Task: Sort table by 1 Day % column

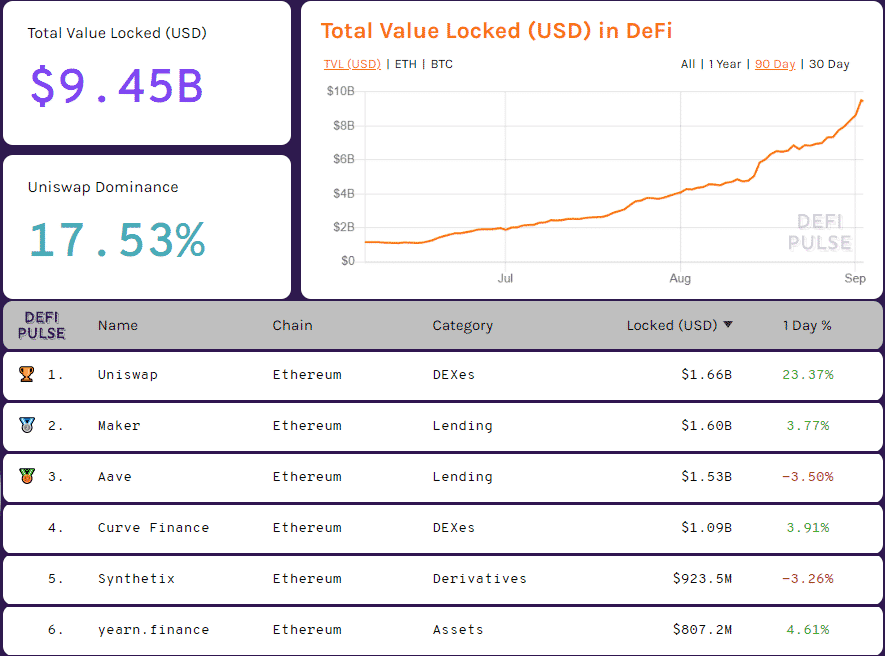Action: (807, 325)
